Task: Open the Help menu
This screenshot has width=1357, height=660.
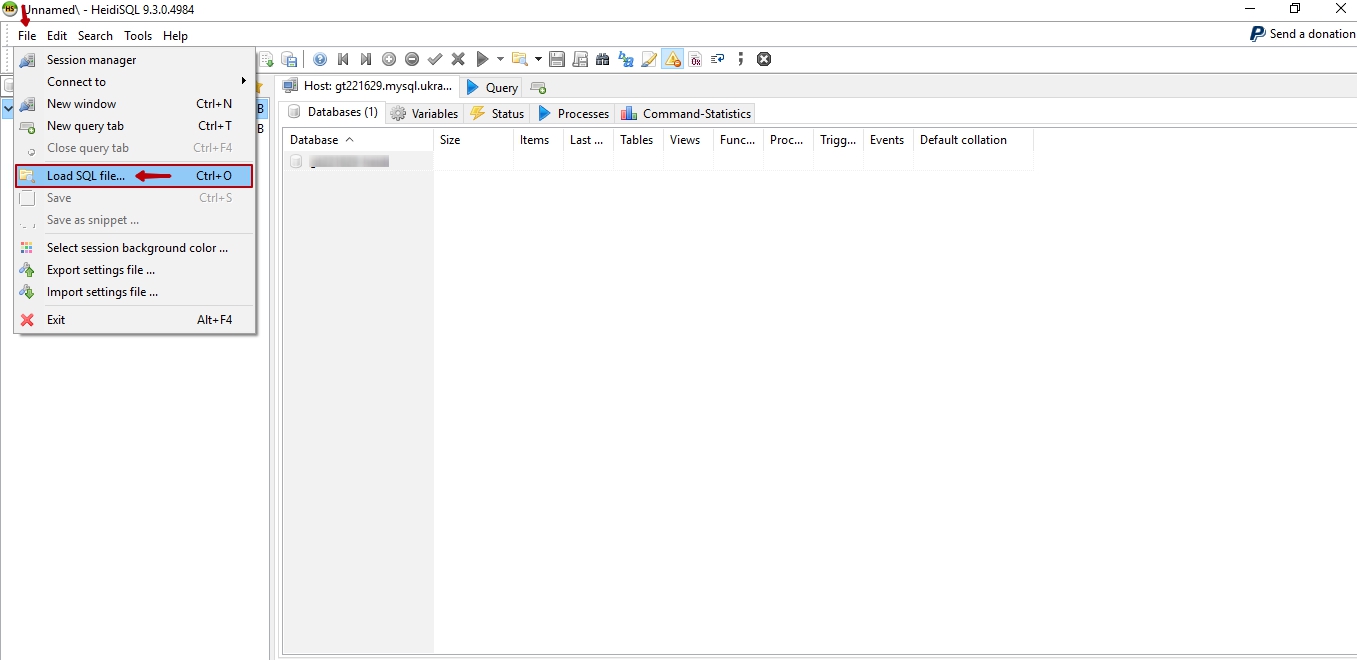Action: pyautogui.click(x=176, y=35)
